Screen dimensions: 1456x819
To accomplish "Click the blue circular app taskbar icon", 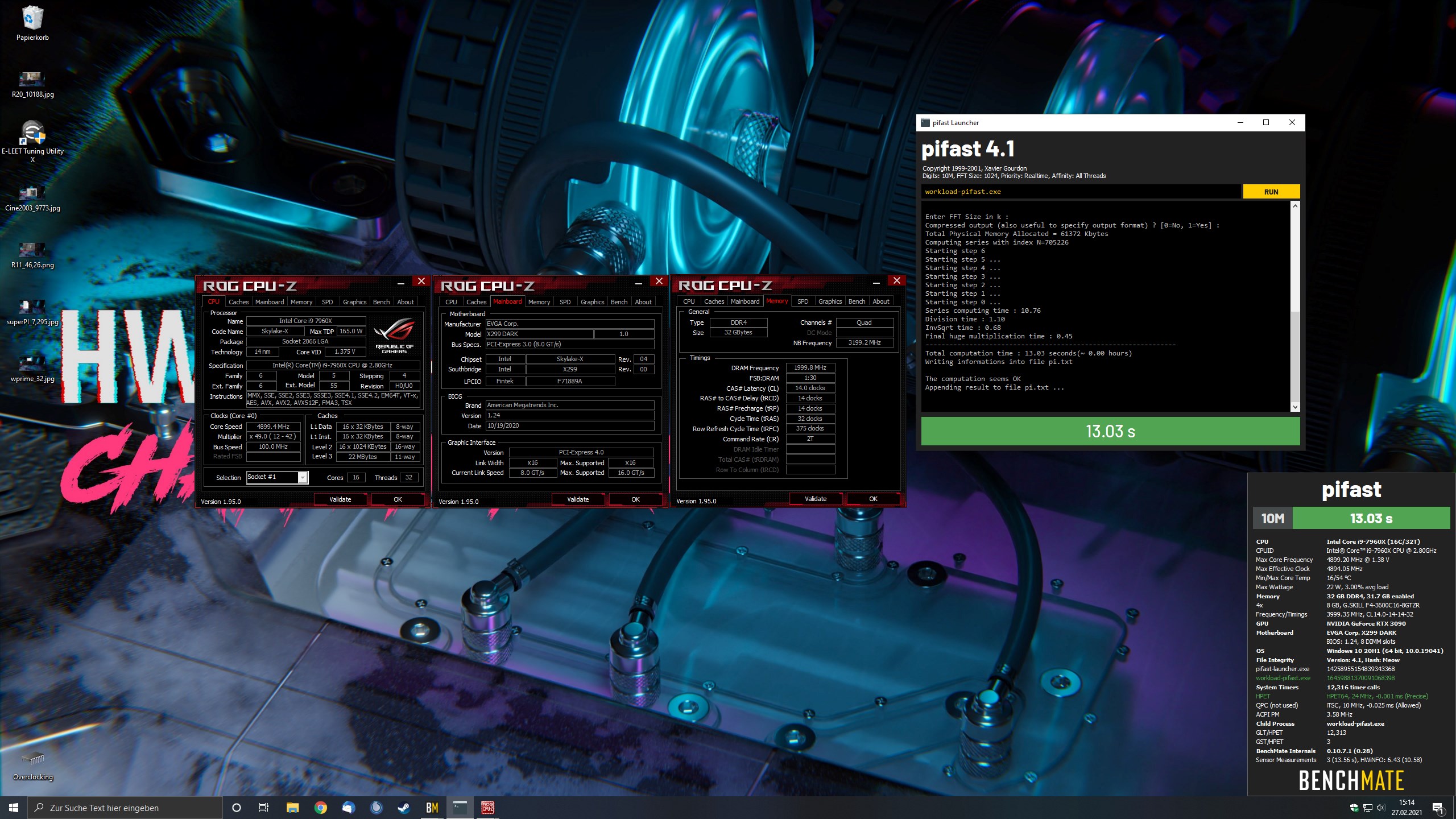I will 376,808.
